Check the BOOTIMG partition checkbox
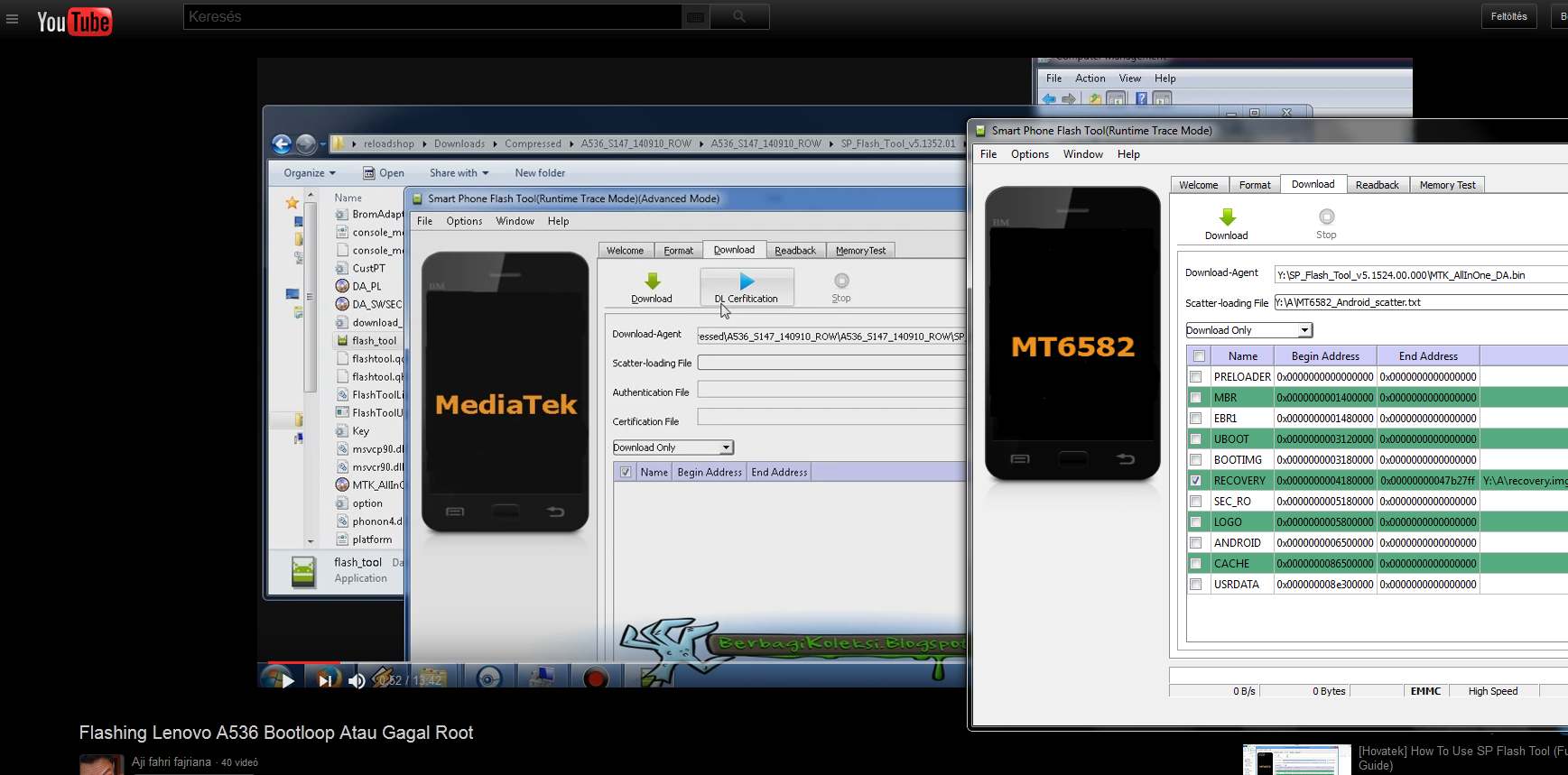 click(x=1196, y=459)
